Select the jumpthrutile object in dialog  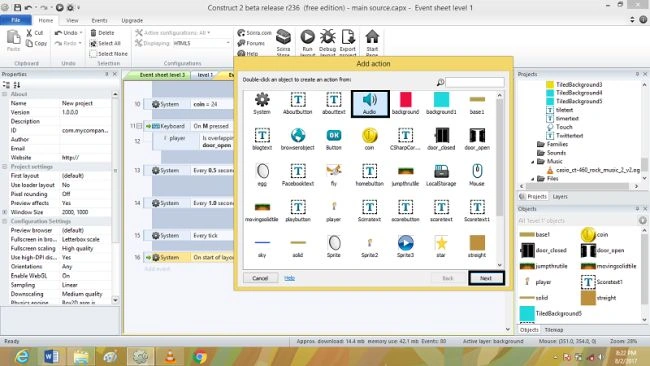405,175
